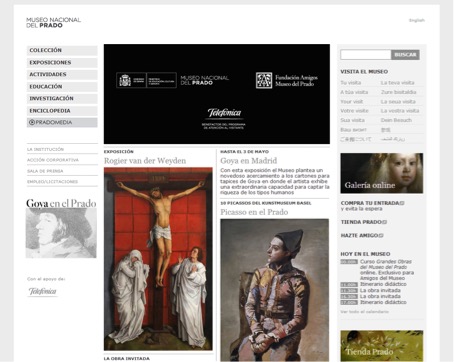Select the Votre visite link
The image size is (454, 362).
pos(354,111)
